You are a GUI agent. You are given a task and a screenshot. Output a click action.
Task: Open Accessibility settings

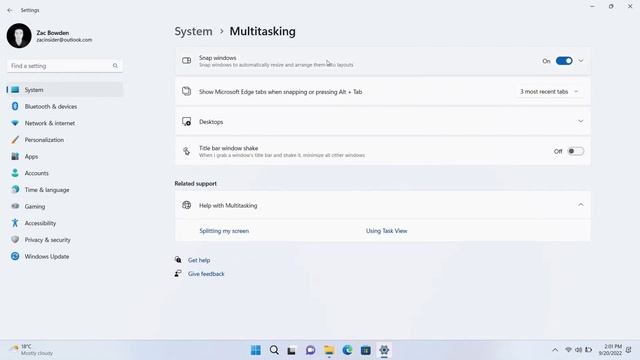[x=64, y=223]
